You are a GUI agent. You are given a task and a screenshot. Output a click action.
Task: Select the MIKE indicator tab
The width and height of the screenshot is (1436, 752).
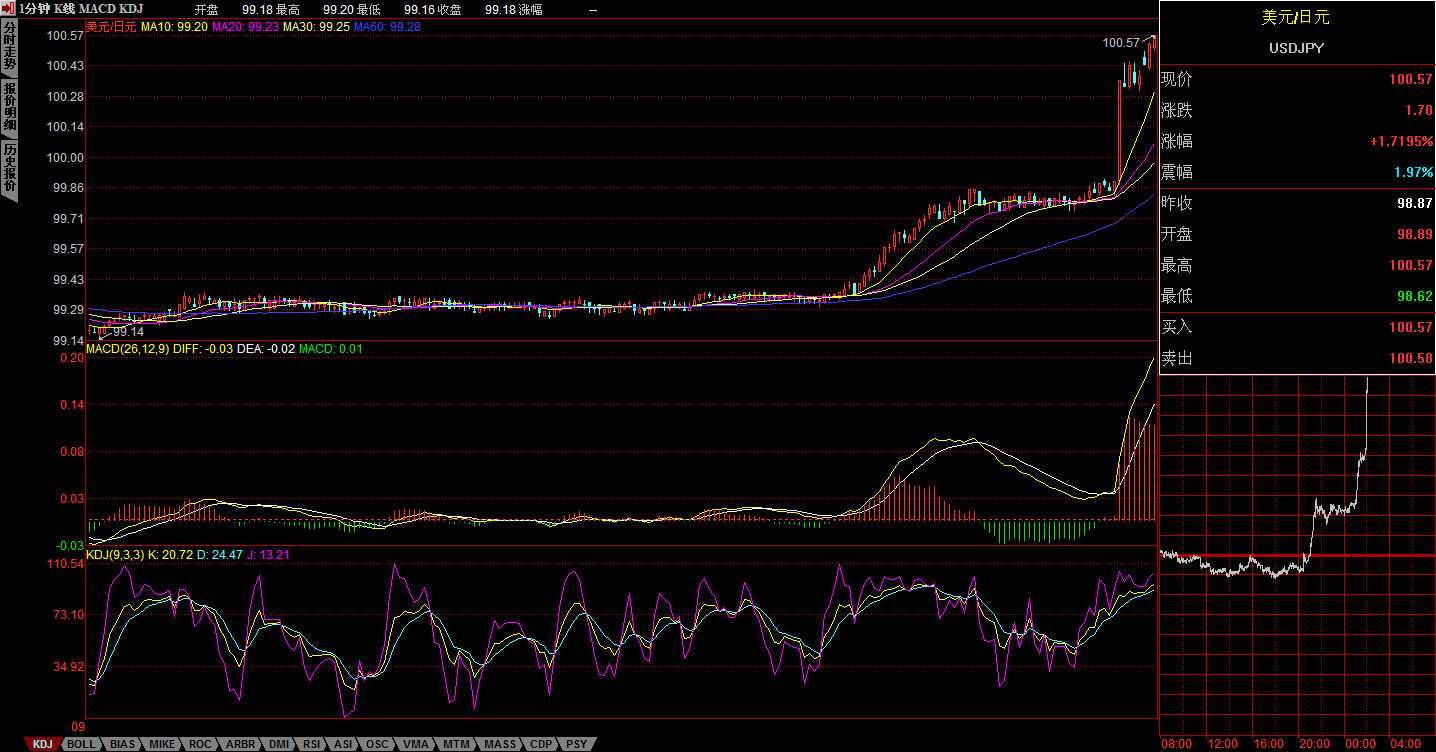tap(162, 745)
